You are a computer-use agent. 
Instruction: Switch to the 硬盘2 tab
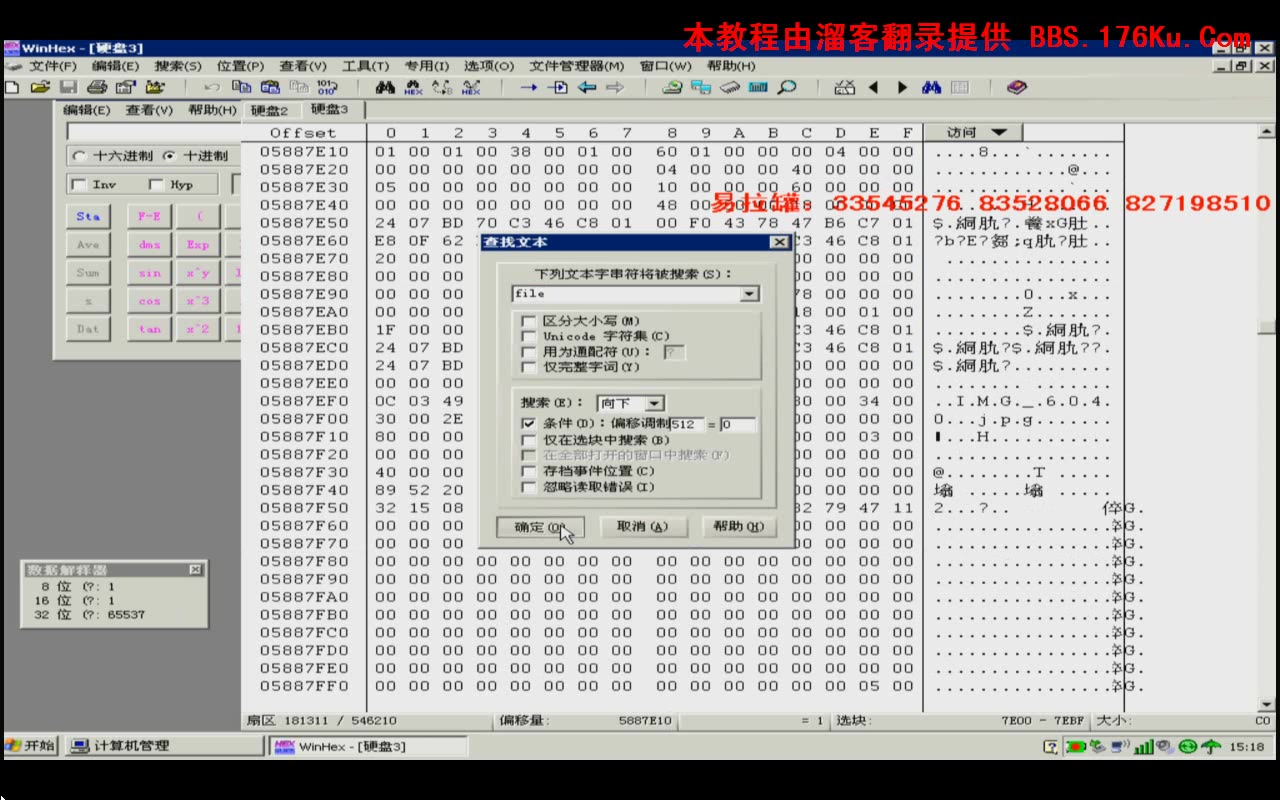tap(269, 110)
